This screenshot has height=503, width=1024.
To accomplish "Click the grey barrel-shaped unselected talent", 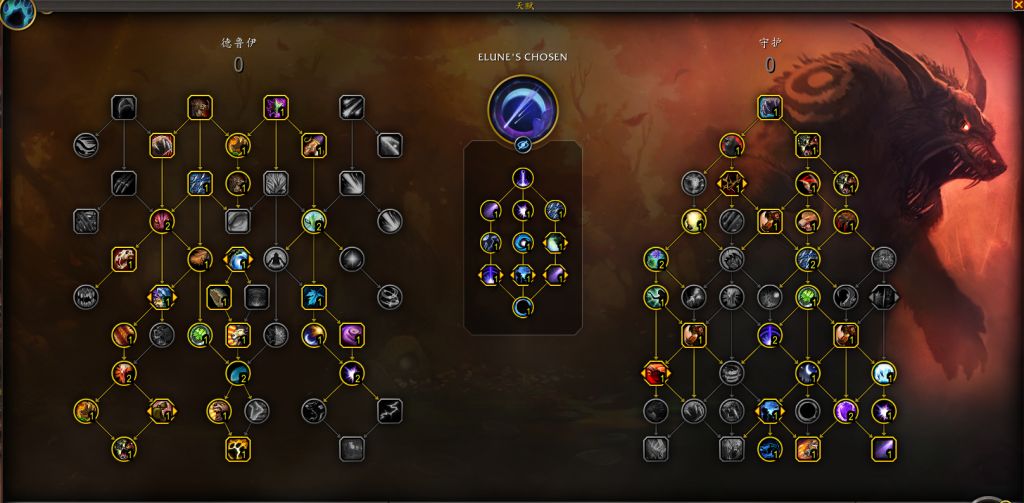I will (731, 373).
